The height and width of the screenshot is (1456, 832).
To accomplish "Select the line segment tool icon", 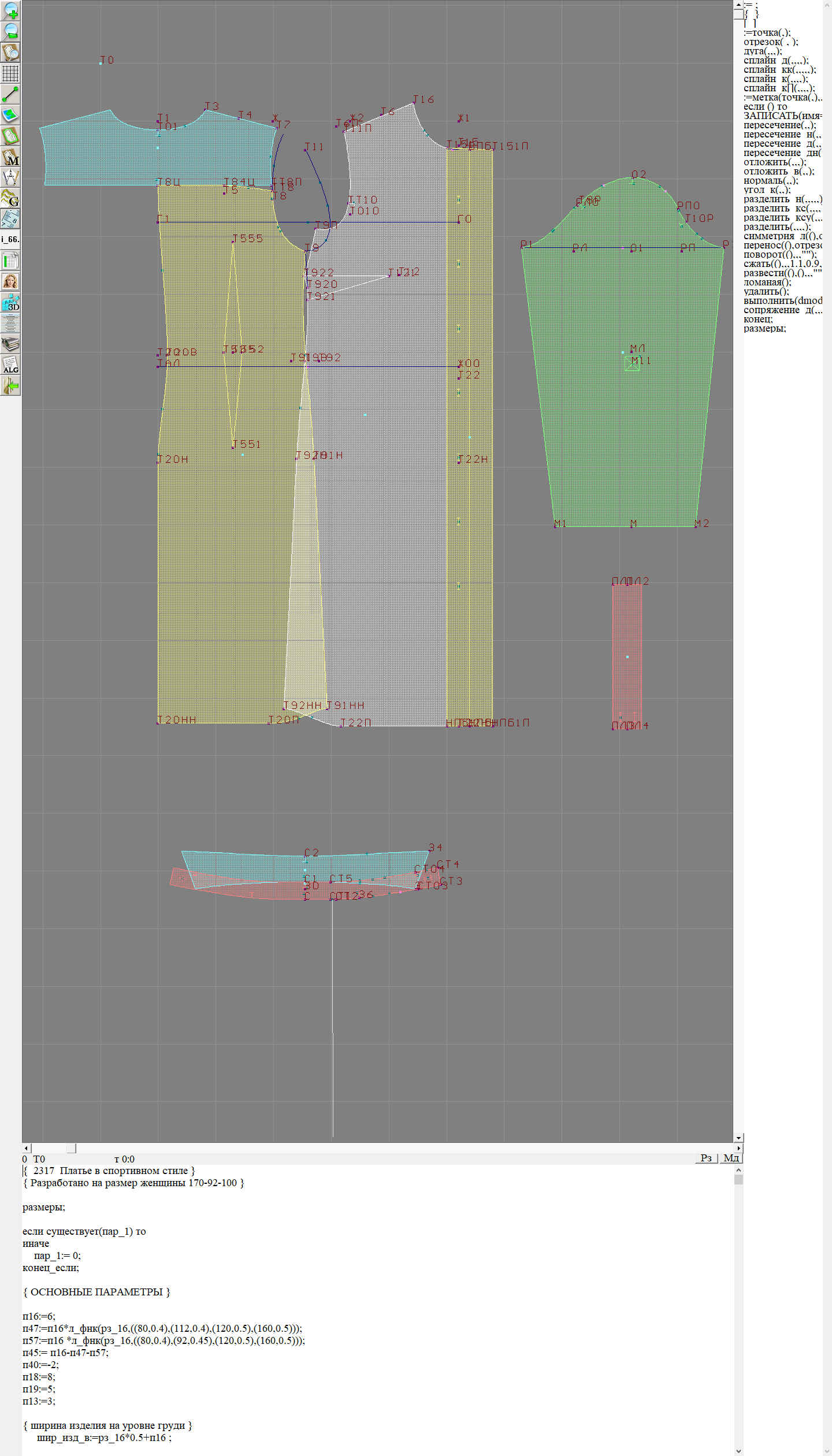I will (x=10, y=94).
